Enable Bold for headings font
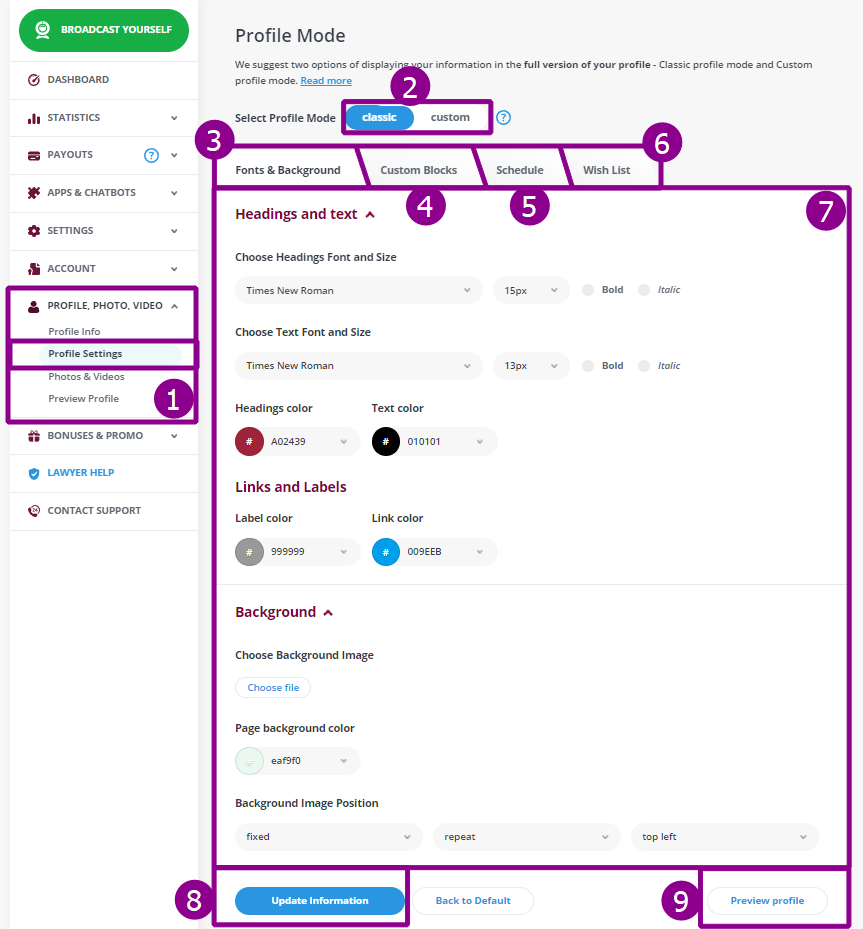Image resolution: width=863 pixels, height=929 pixels. tap(588, 290)
